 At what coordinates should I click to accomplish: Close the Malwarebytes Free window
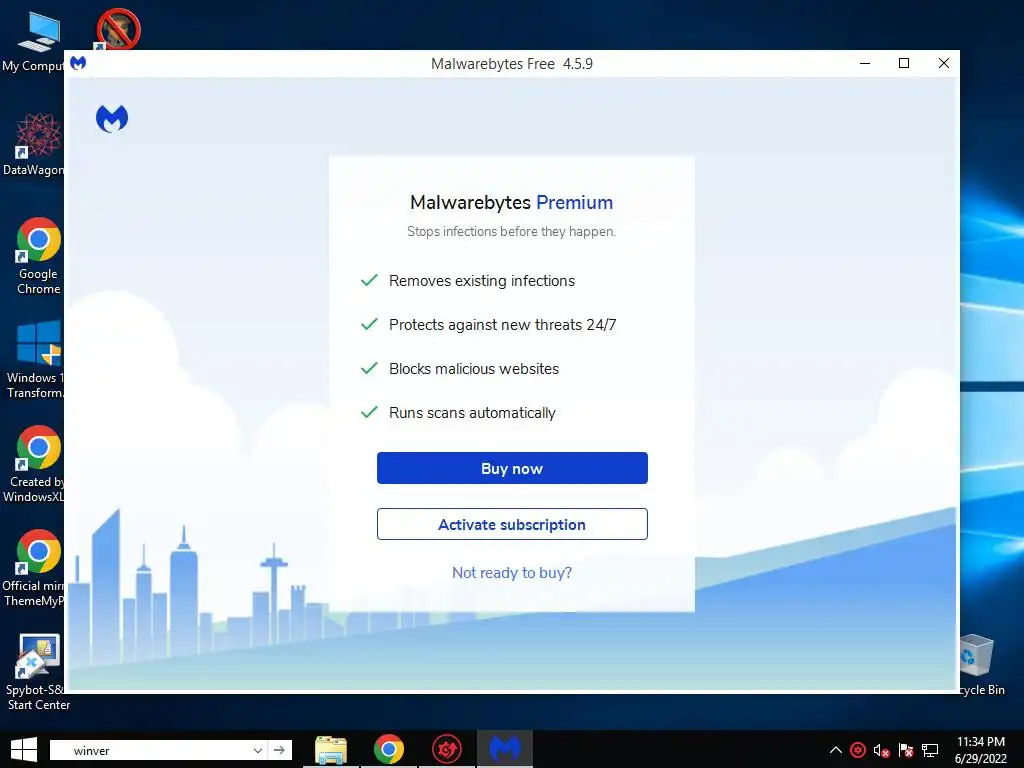pyautogui.click(x=943, y=63)
